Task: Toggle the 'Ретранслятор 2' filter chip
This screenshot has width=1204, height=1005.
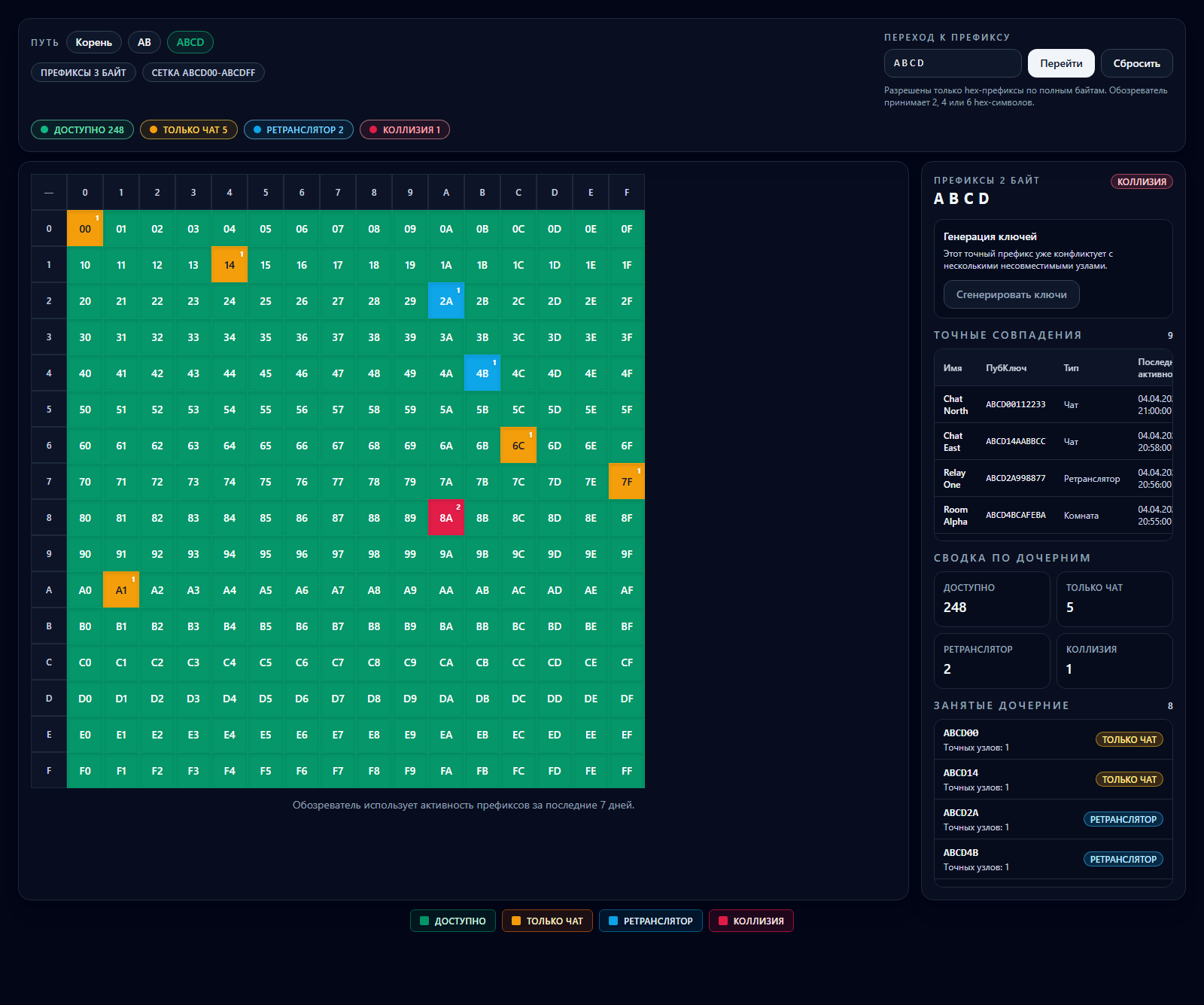Action: tap(299, 129)
